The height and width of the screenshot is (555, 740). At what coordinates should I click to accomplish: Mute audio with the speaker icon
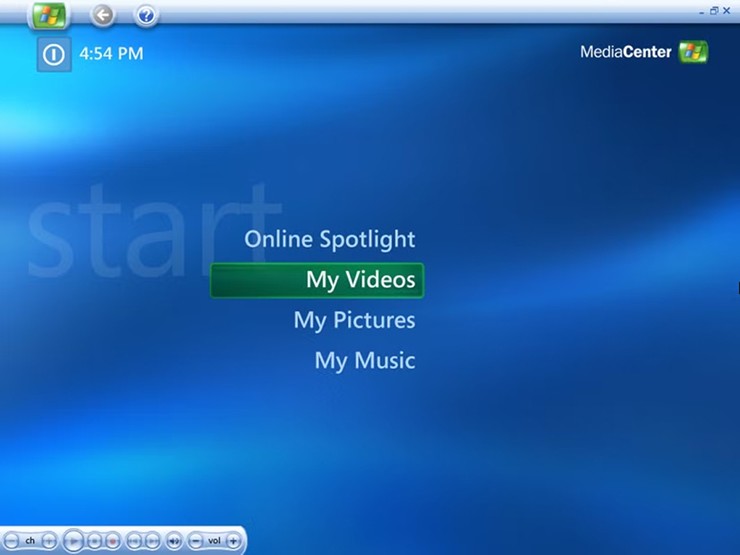pyautogui.click(x=174, y=541)
